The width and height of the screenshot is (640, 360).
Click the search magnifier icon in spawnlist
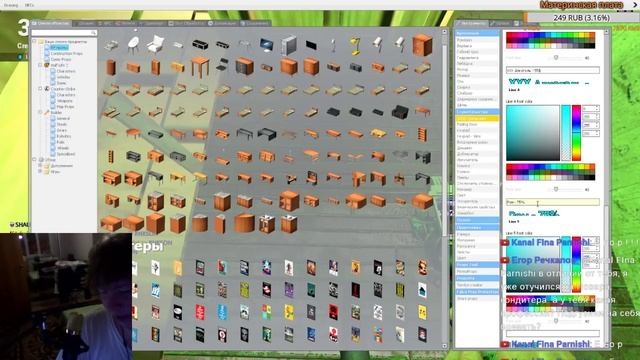tap(93, 33)
